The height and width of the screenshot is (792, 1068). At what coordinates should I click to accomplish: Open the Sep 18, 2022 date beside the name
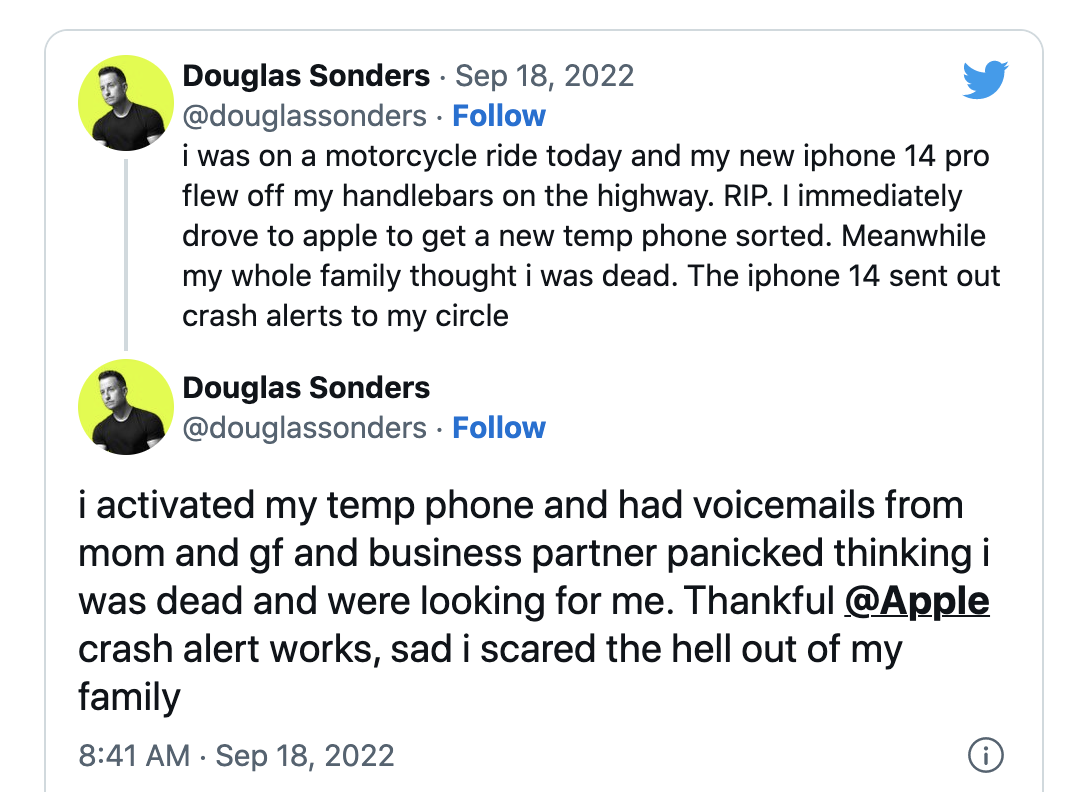pos(544,76)
